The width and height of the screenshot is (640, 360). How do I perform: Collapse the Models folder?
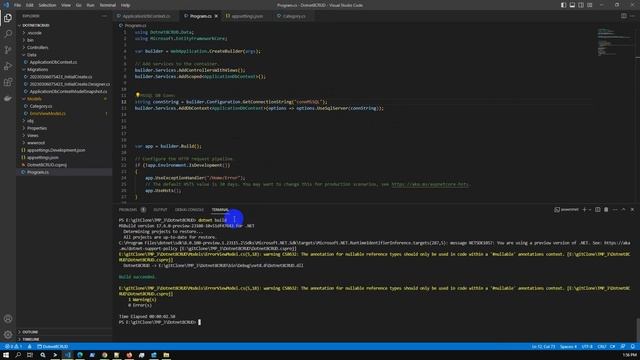pyautogui.click(x=34, y=99)
